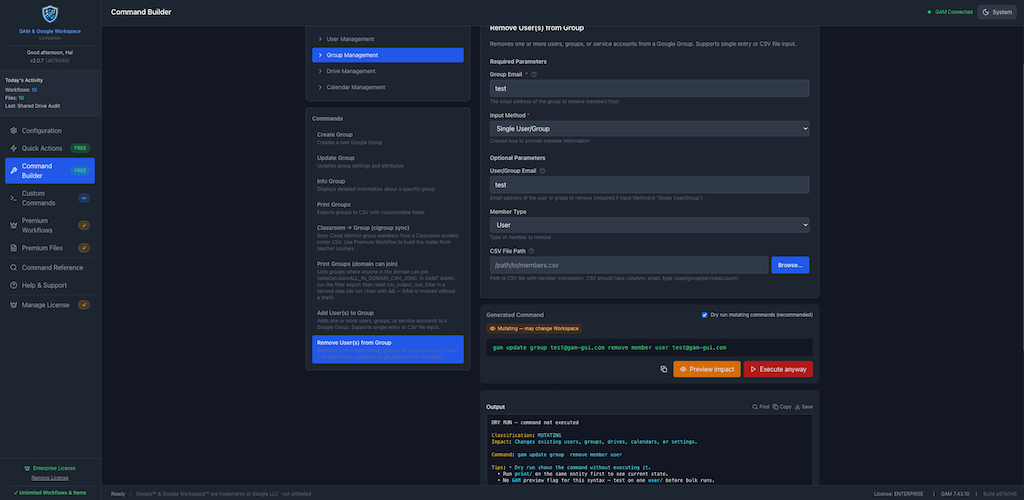Viewport: 1024px width, 500px height.
Task: Click the Save download icon in Output panel
Action: 797,407
